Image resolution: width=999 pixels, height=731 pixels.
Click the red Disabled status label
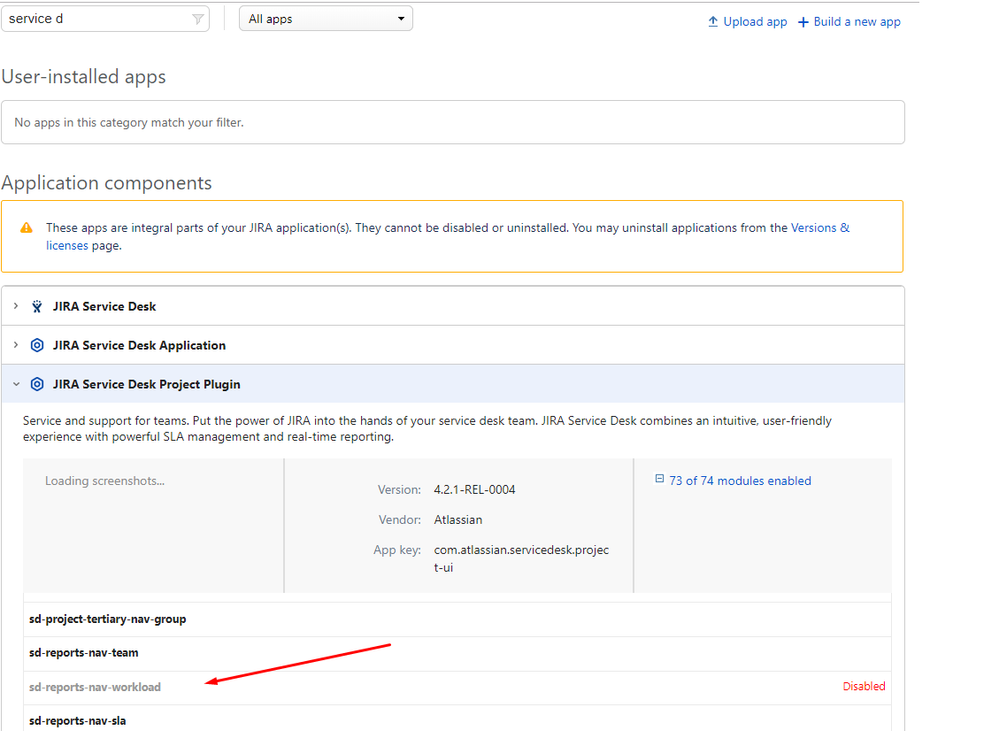[864, 686]
